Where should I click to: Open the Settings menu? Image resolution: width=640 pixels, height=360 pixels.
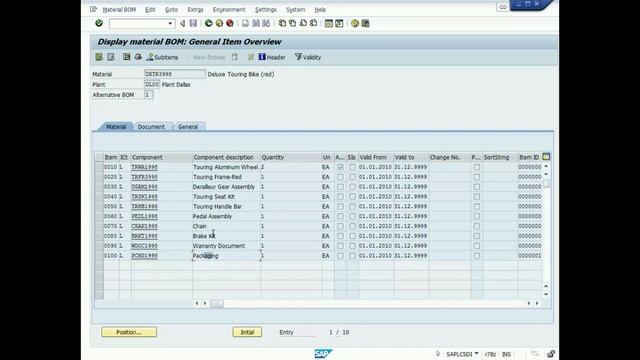[266, 9]
